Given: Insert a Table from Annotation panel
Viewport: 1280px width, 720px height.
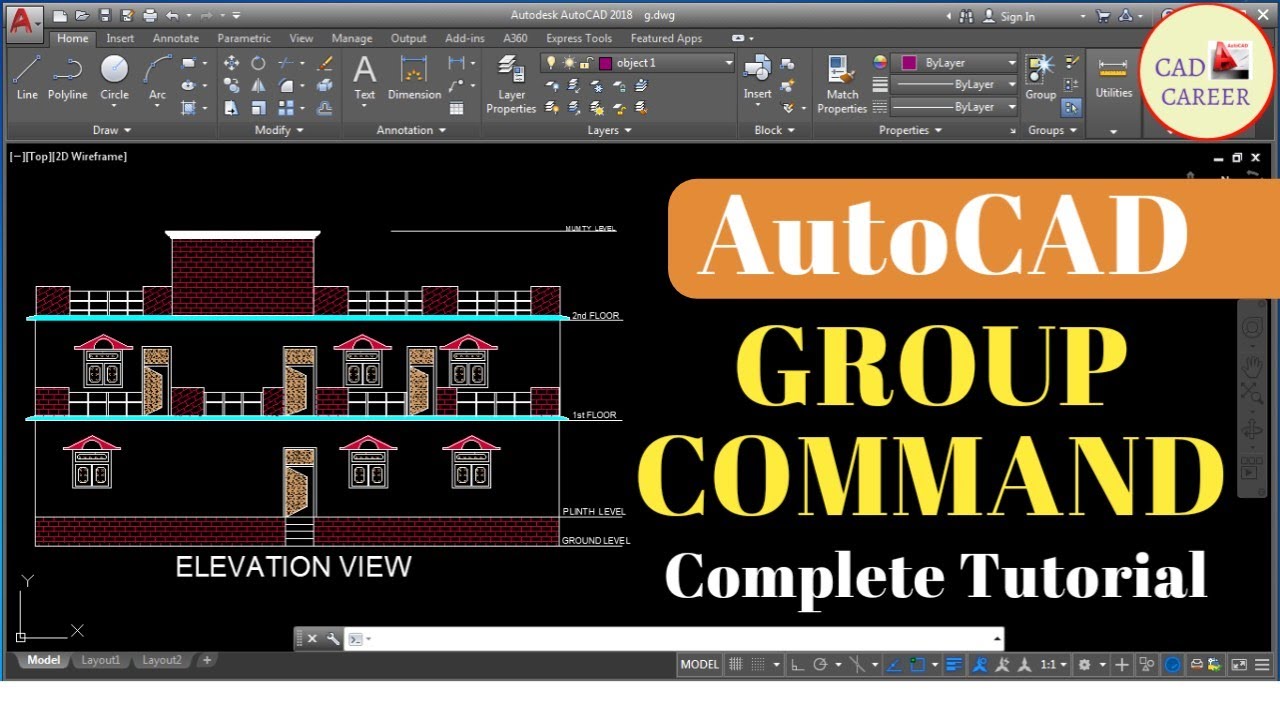Looking at the screenshot, I should click(457, 108).
